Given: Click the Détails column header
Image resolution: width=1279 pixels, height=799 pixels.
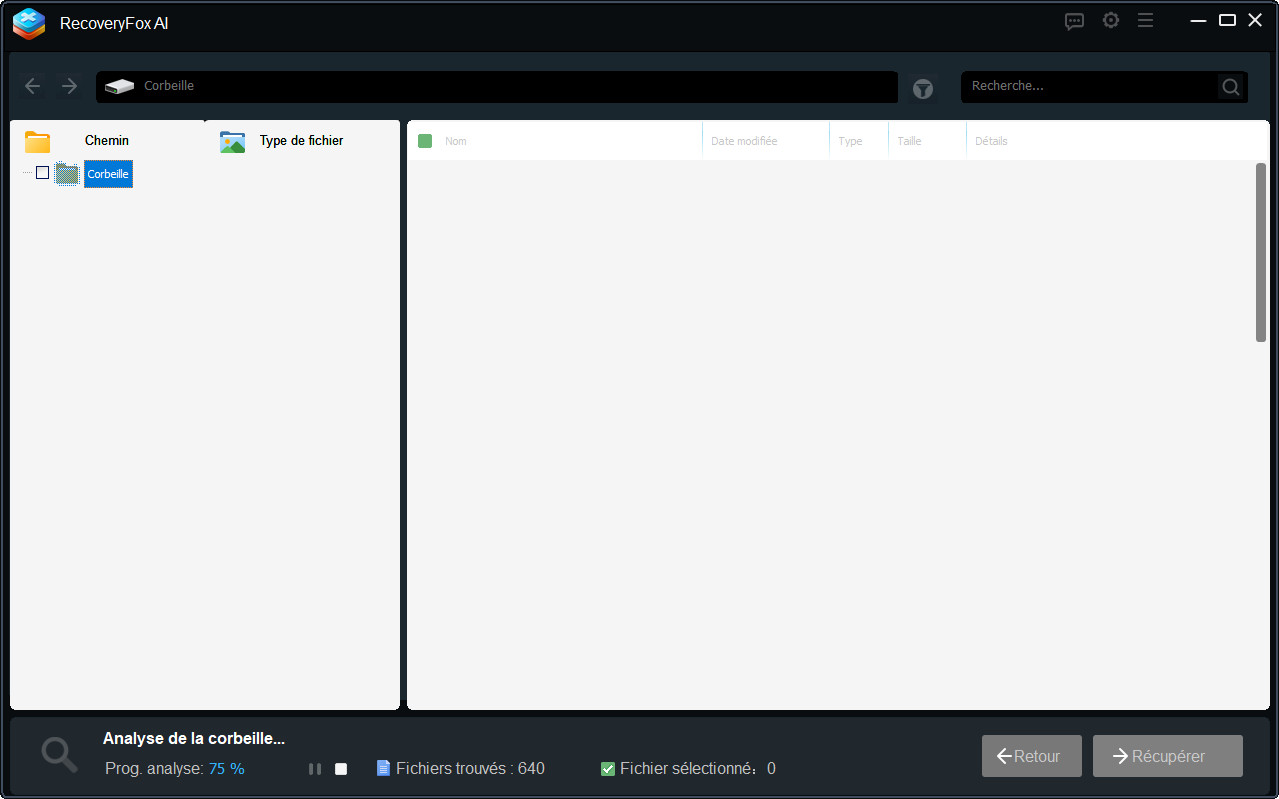Looking at the screenshot, I should (992, 141).
